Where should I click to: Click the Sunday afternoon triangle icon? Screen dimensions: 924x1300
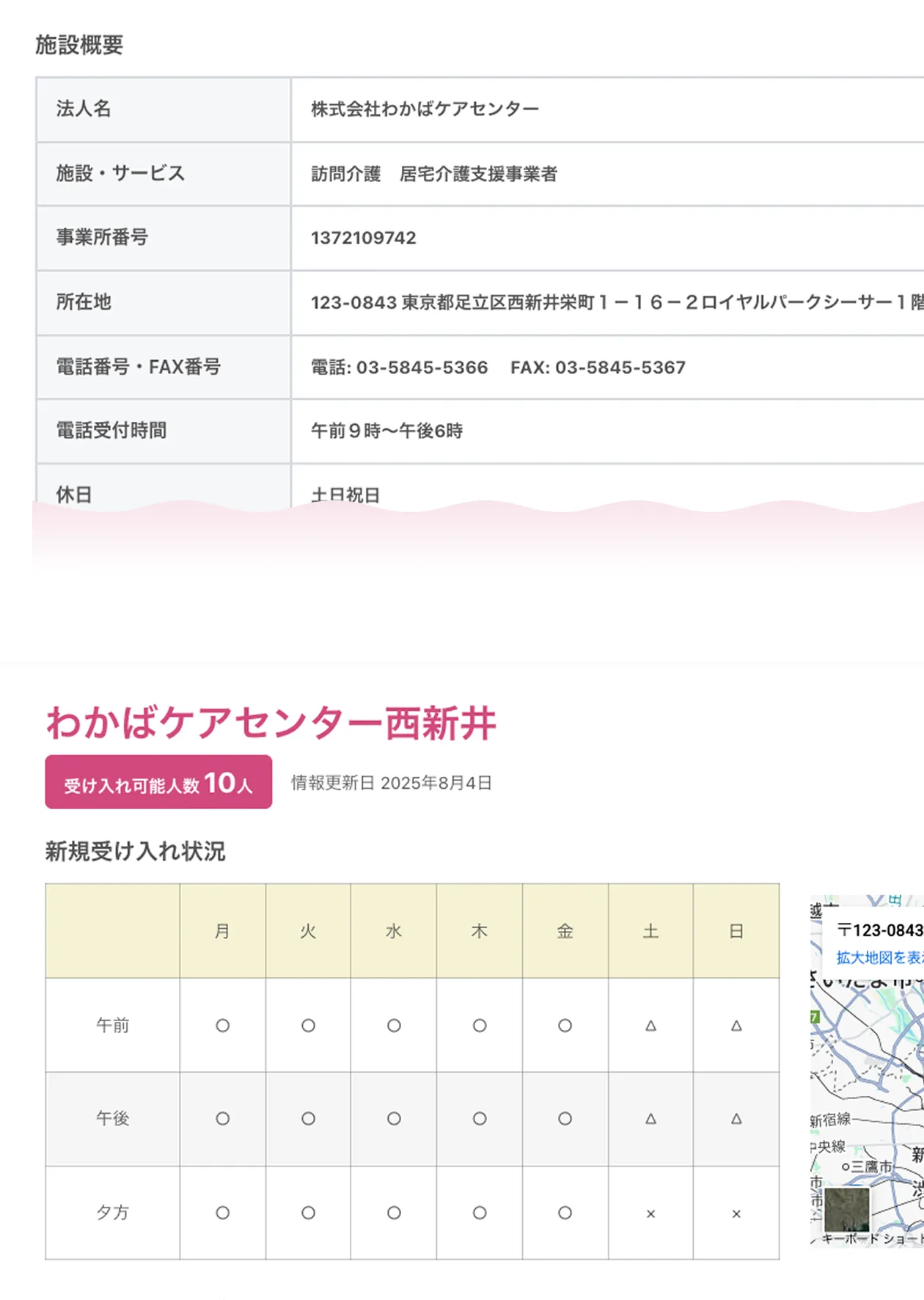click(736, 1119)
